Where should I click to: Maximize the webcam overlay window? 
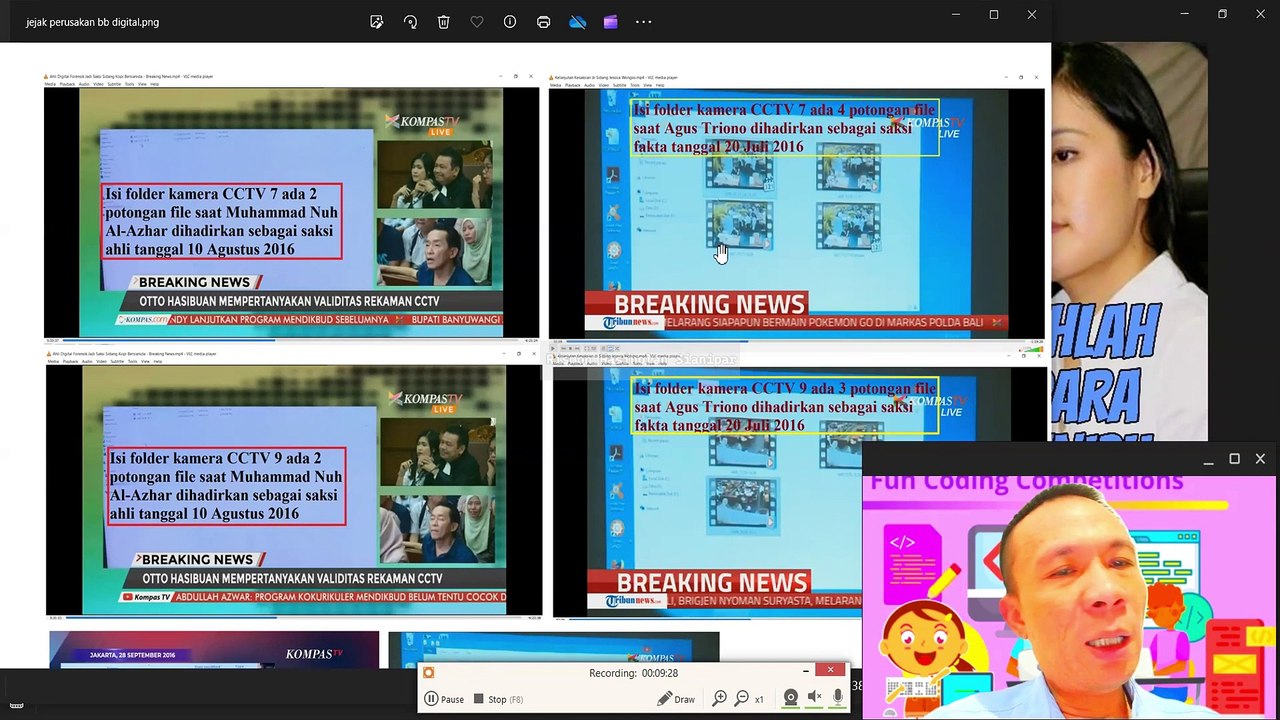[1234, 459]
